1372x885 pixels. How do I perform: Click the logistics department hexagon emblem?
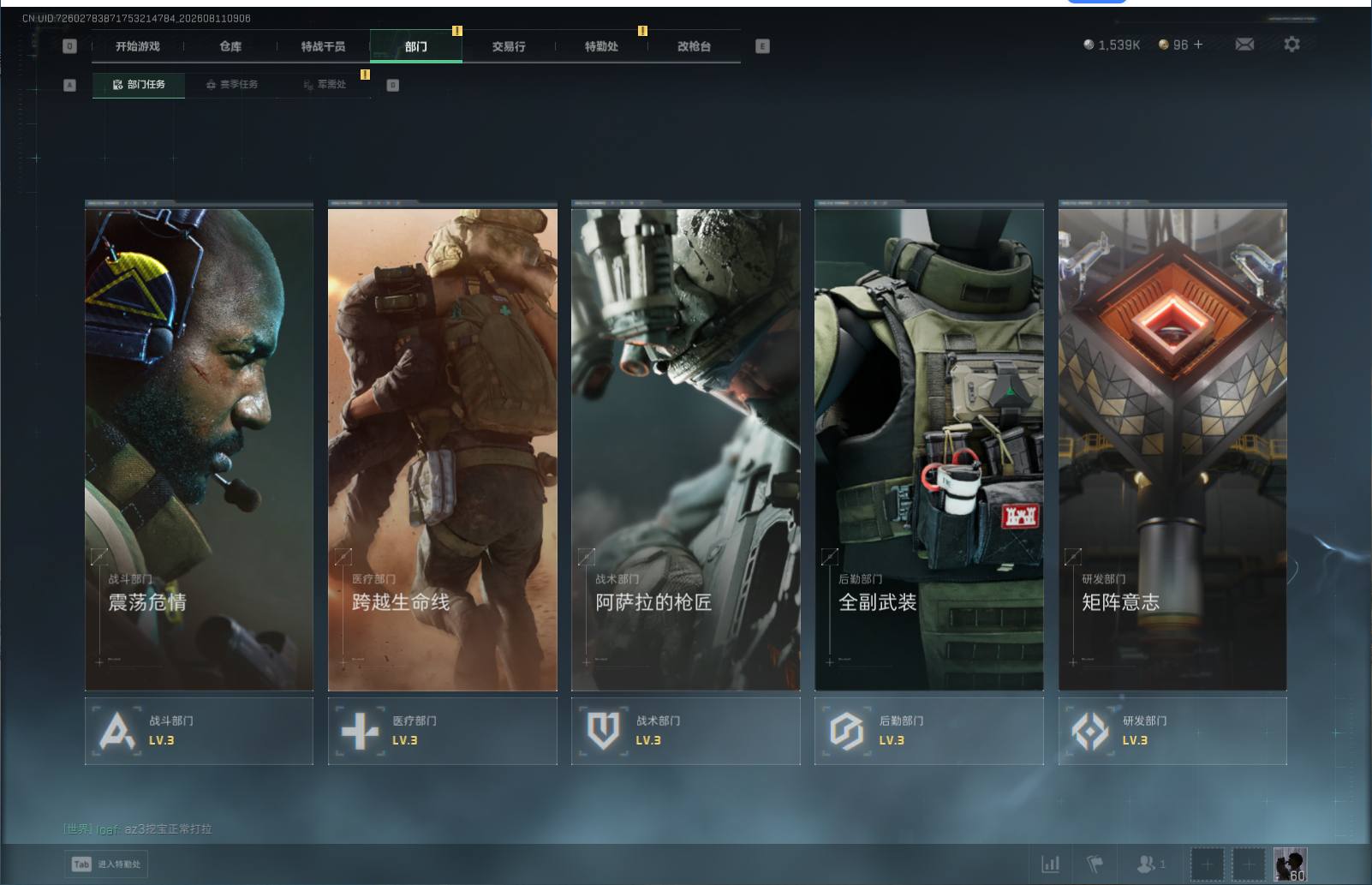pos(846,732)
